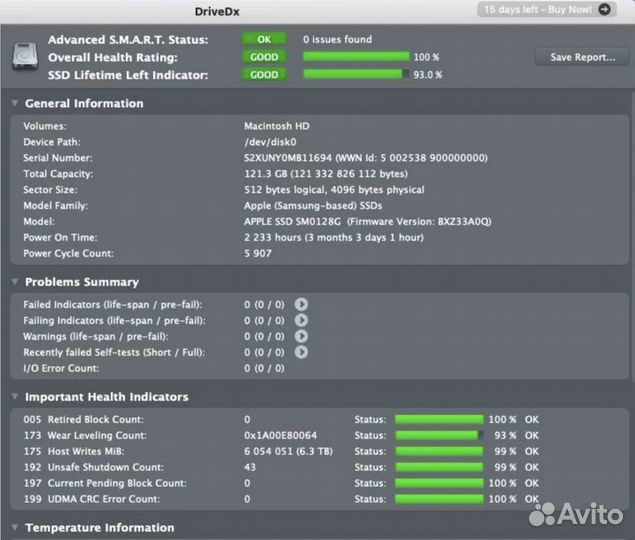Viewport: 635px width, 540px height.
Task: Click the Overall Health Rating progress bar
Action: (356, 57)
